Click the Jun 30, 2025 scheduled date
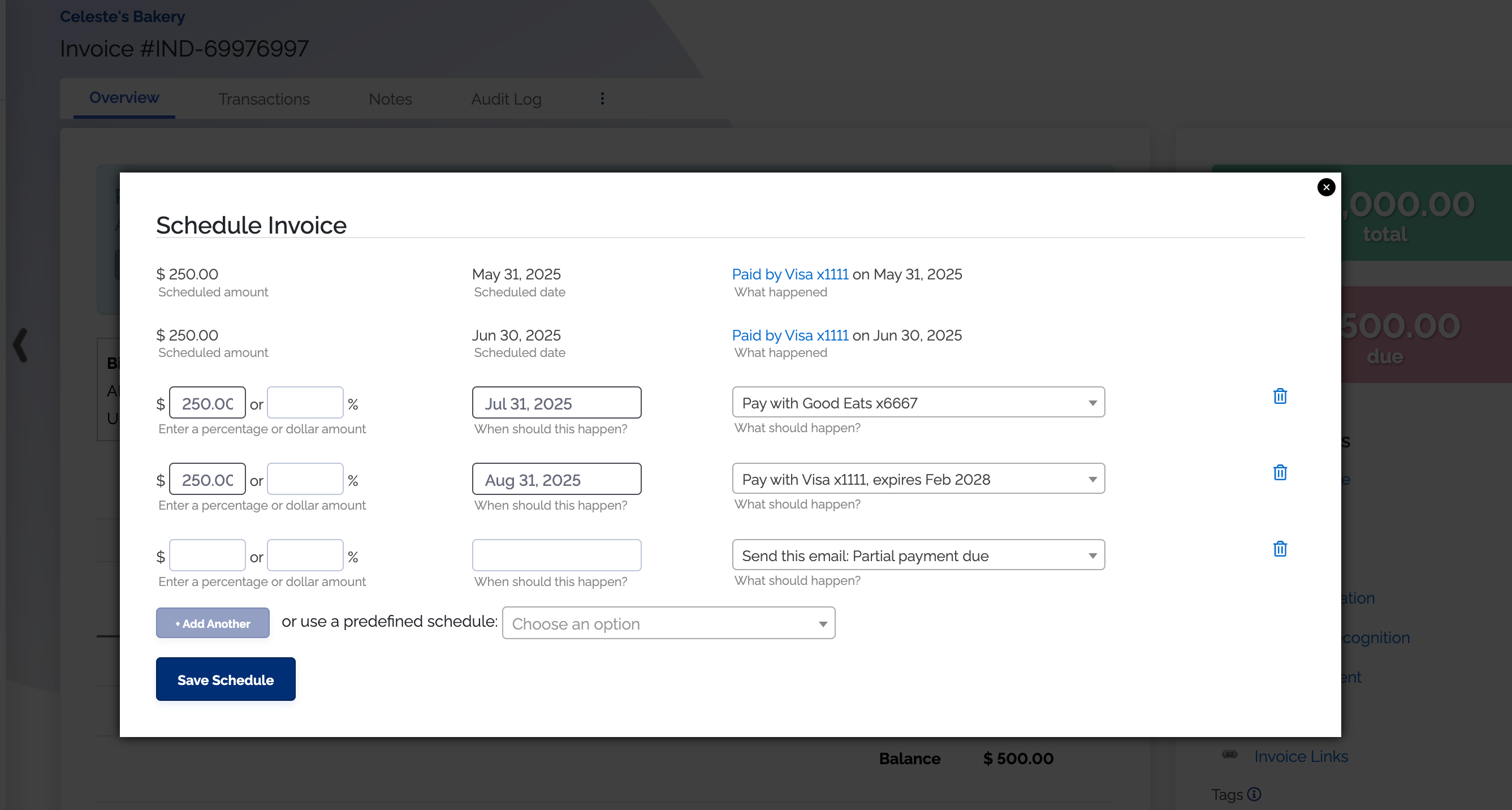 (516, 335)
